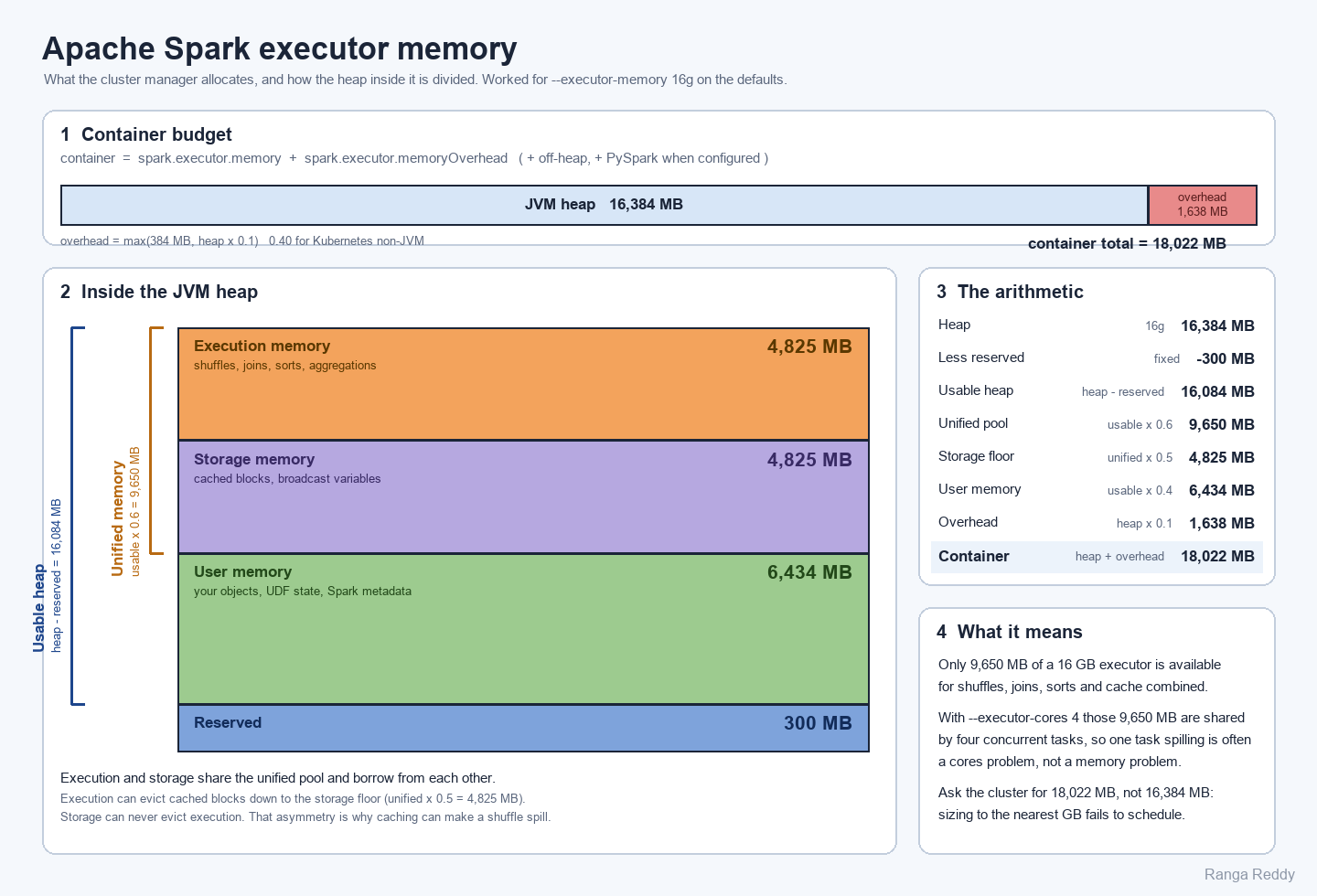
Task: Select the purple Storage memory block
Action: [x=523, y=496]
